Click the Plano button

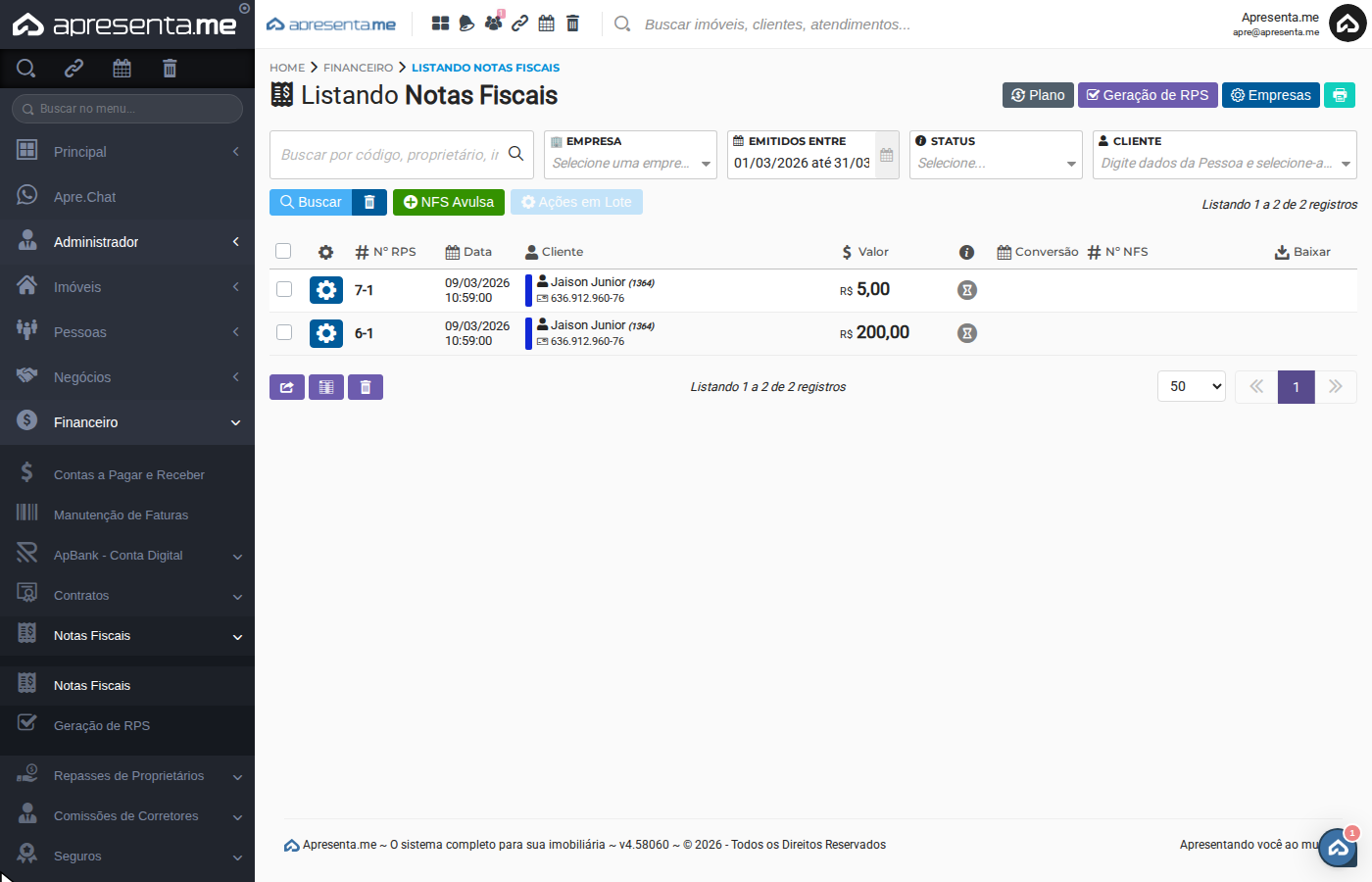[1038, 95]
